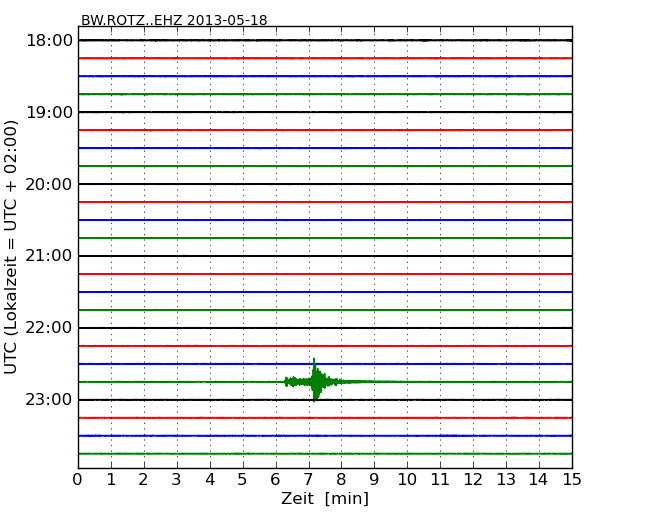Image resolution: width=650 pixels, height=520 pixels.
Task: Click the 12 minute tick label
Action: point(473,479)
